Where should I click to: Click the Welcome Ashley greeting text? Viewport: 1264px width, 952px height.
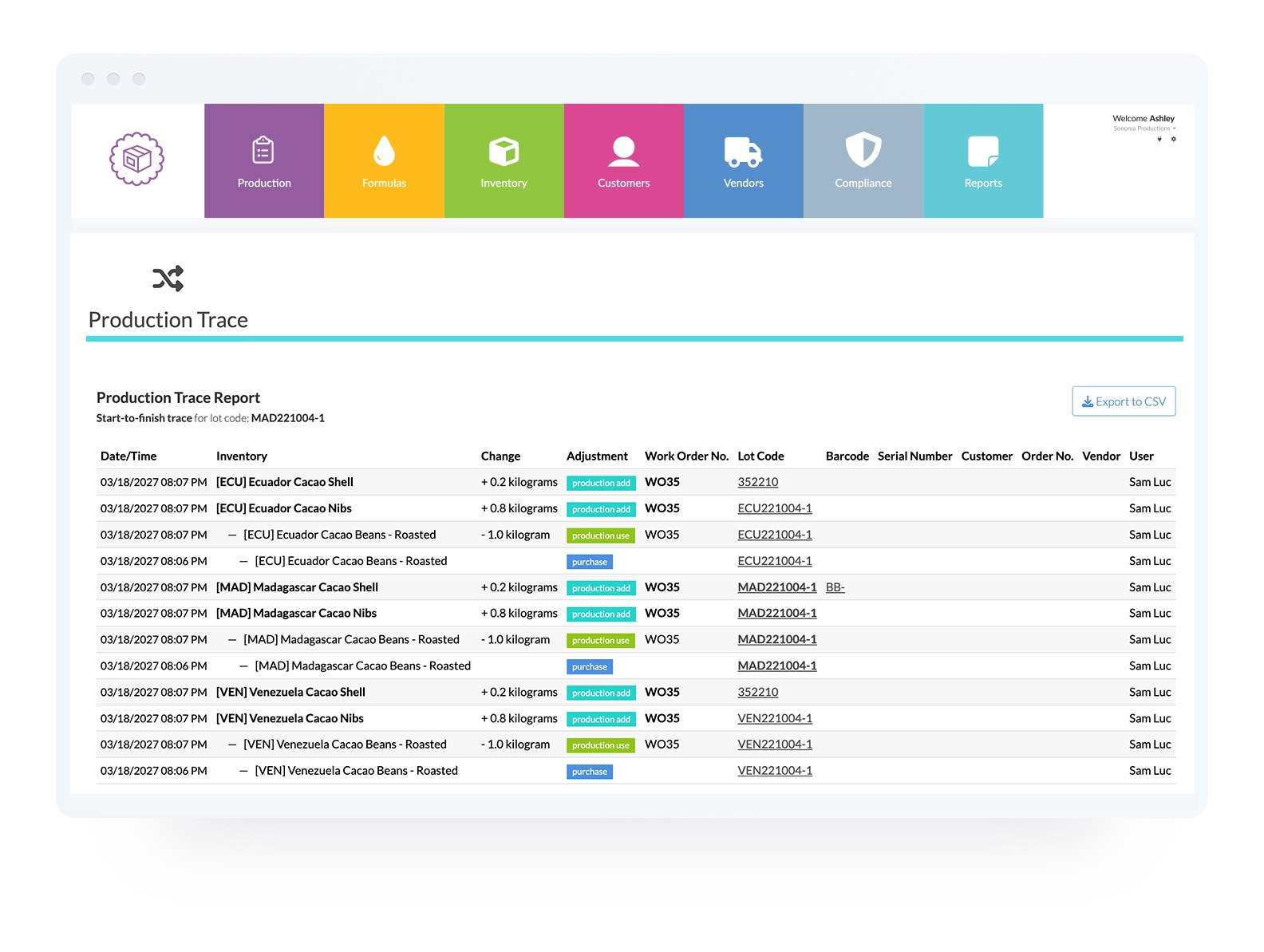[1144, 118]
